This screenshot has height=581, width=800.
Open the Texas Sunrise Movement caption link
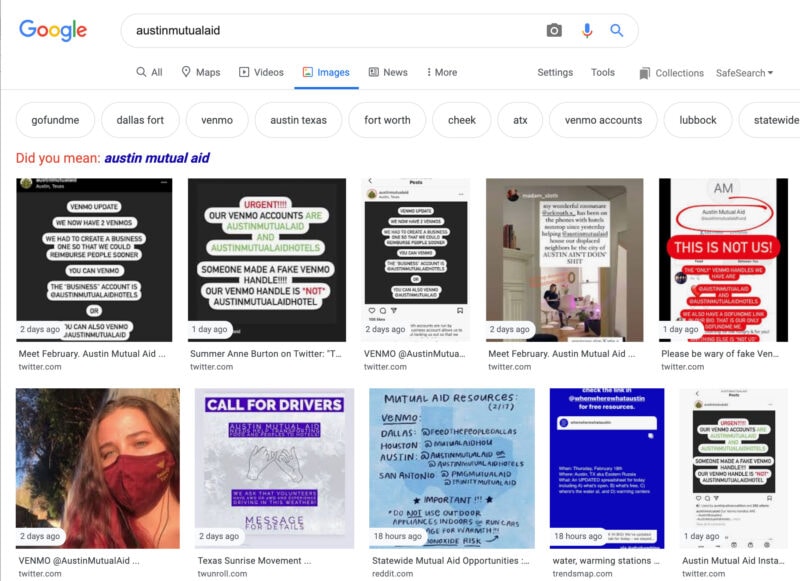[255, 561]
